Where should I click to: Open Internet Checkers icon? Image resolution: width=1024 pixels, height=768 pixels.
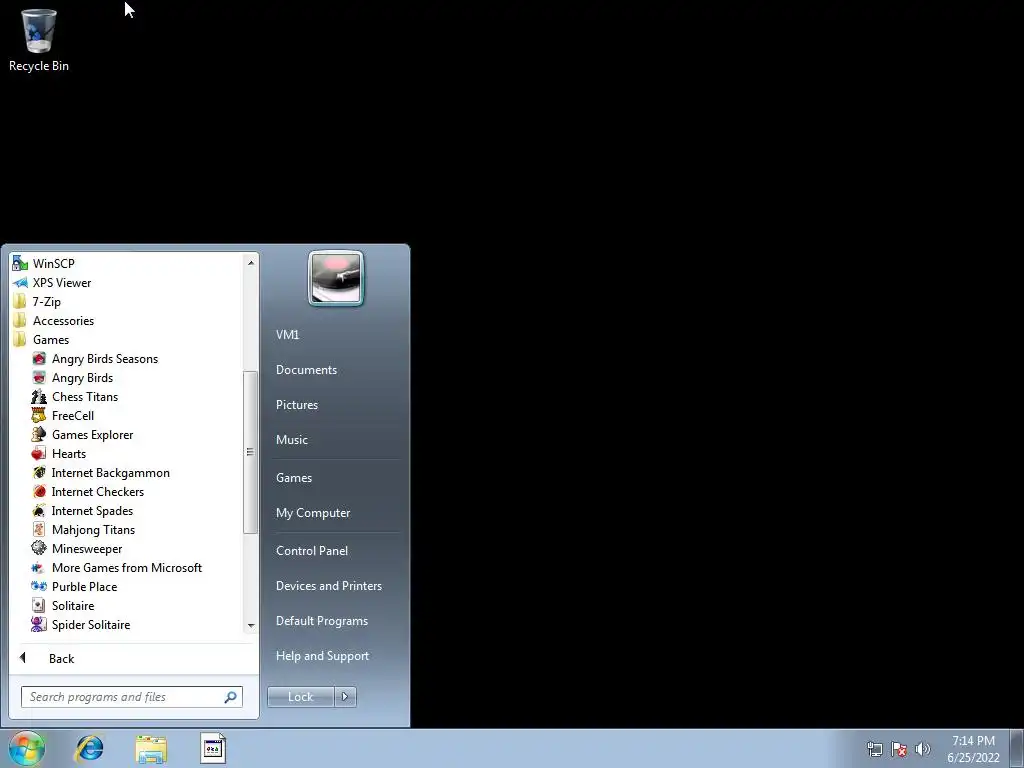tap(39, 491)
